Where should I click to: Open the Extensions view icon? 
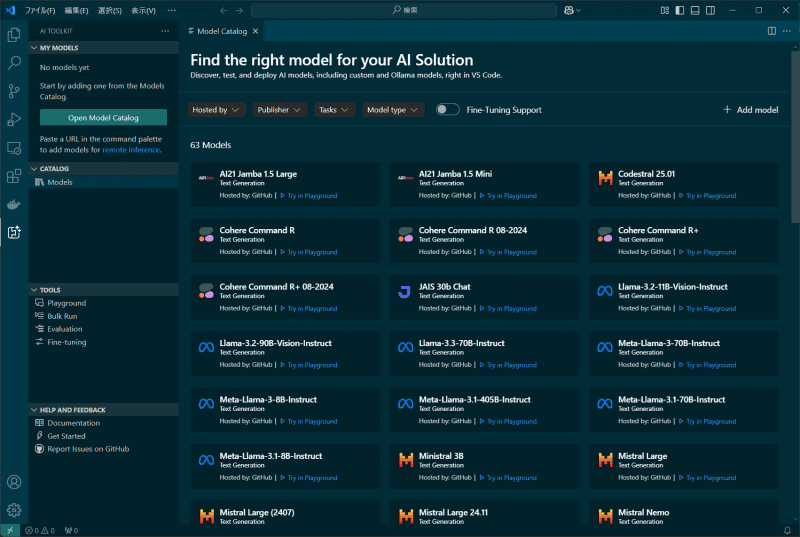pos(14,176)
